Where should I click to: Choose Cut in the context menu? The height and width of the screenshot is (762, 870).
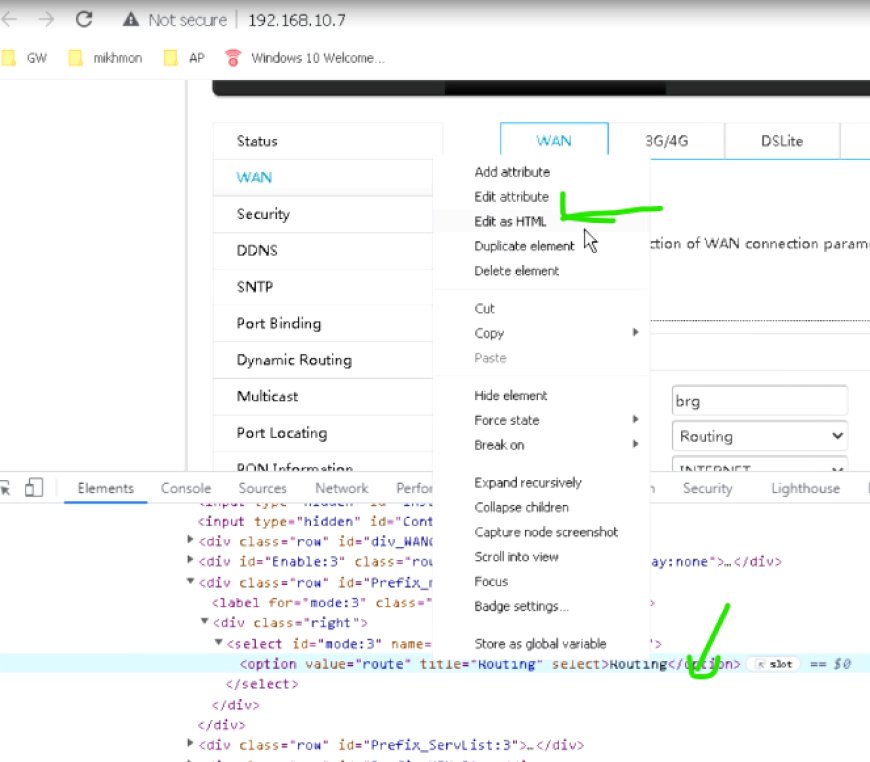click(541, 309)
